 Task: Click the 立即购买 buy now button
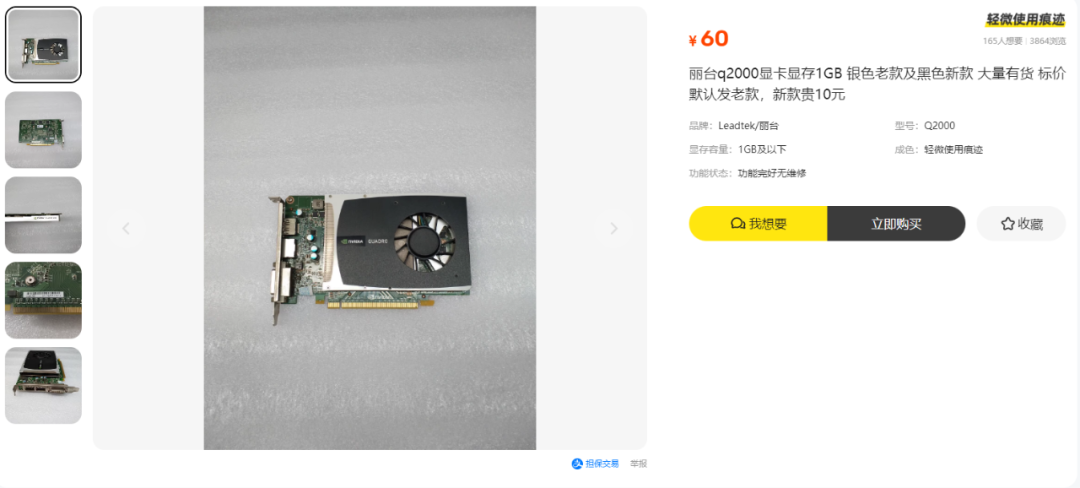click(x=896, y=224)
